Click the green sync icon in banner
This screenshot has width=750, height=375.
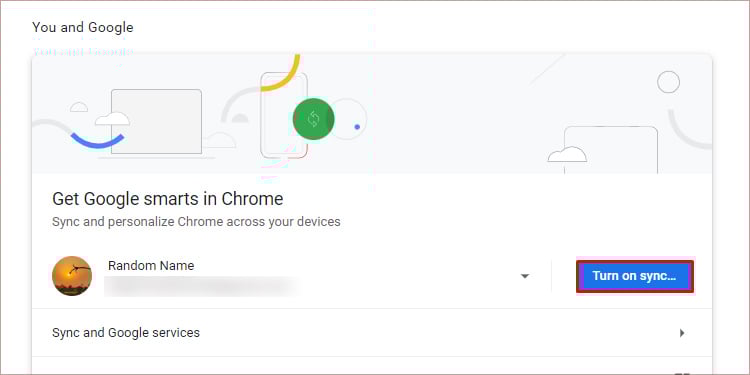pos(313,119)
